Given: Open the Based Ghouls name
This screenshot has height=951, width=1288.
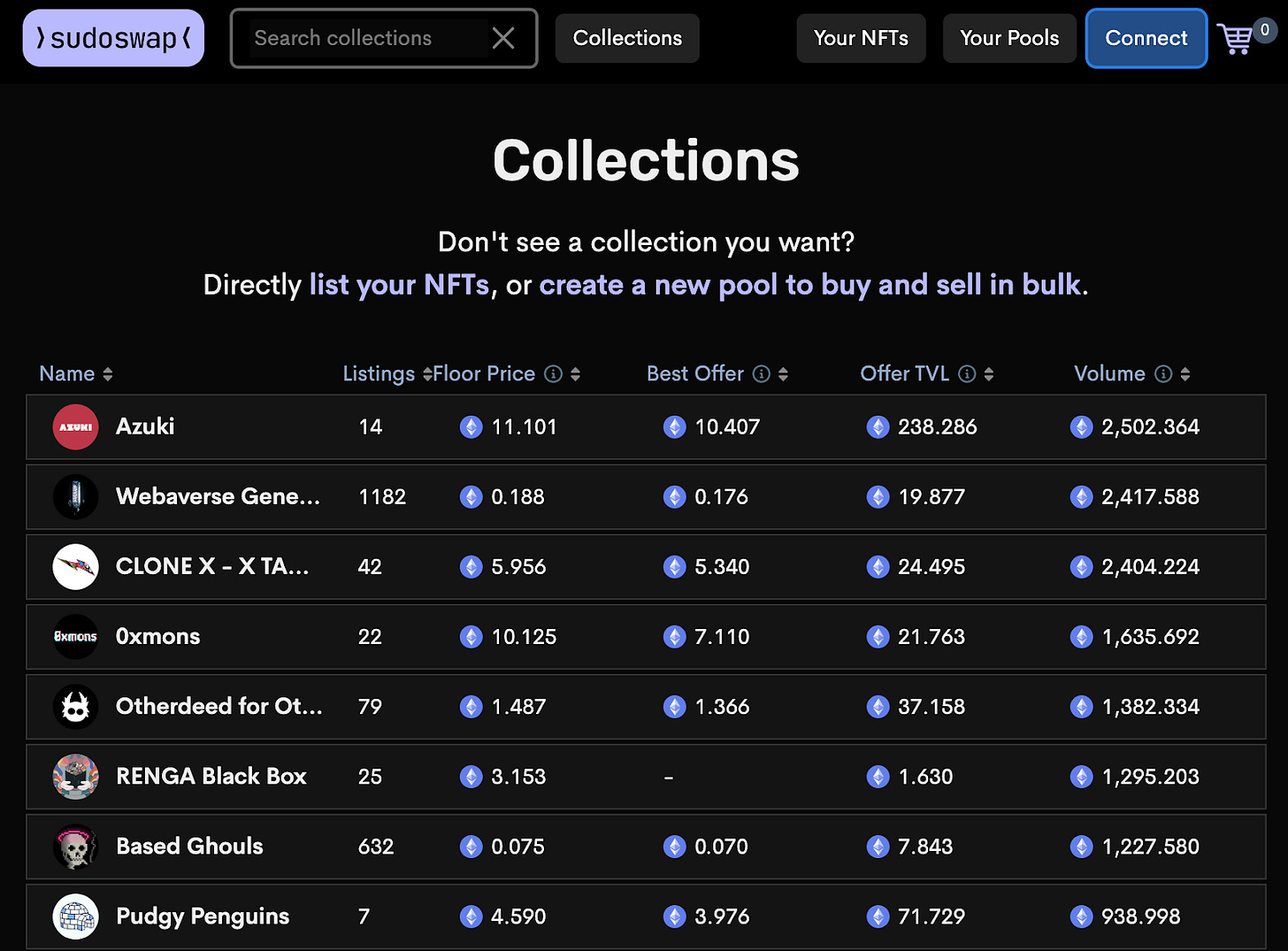Looking at the screenshot, I should pos(189,846).
